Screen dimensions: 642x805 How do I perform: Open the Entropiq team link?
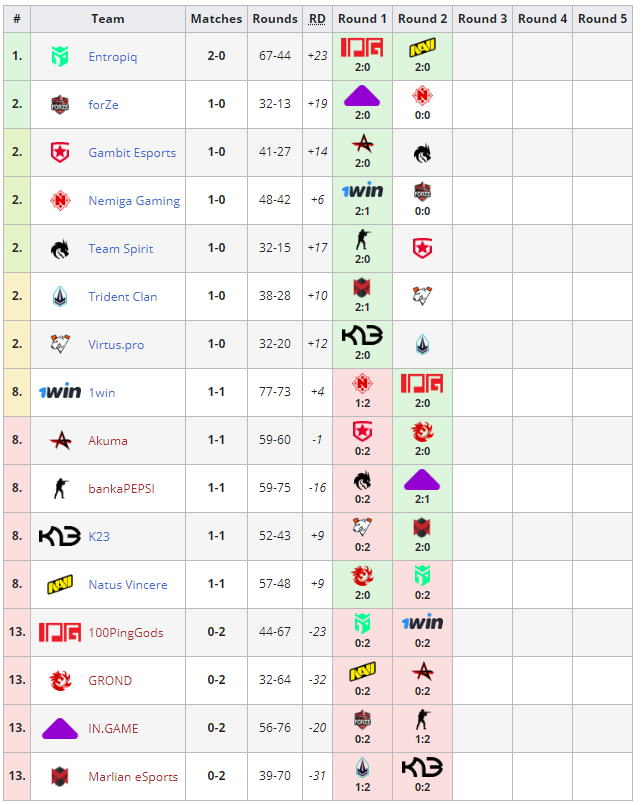113,57
